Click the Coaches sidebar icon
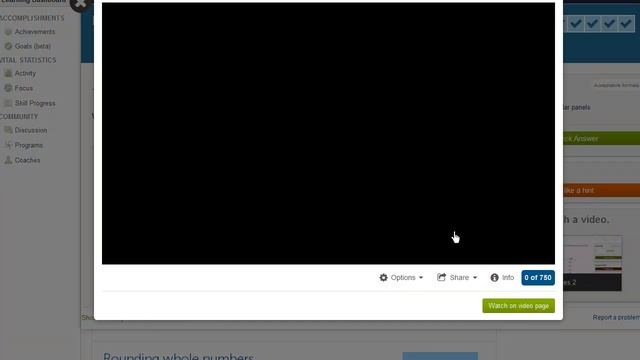Image resolution: width=640 pixels, height=360 pixels. [8, 160]
